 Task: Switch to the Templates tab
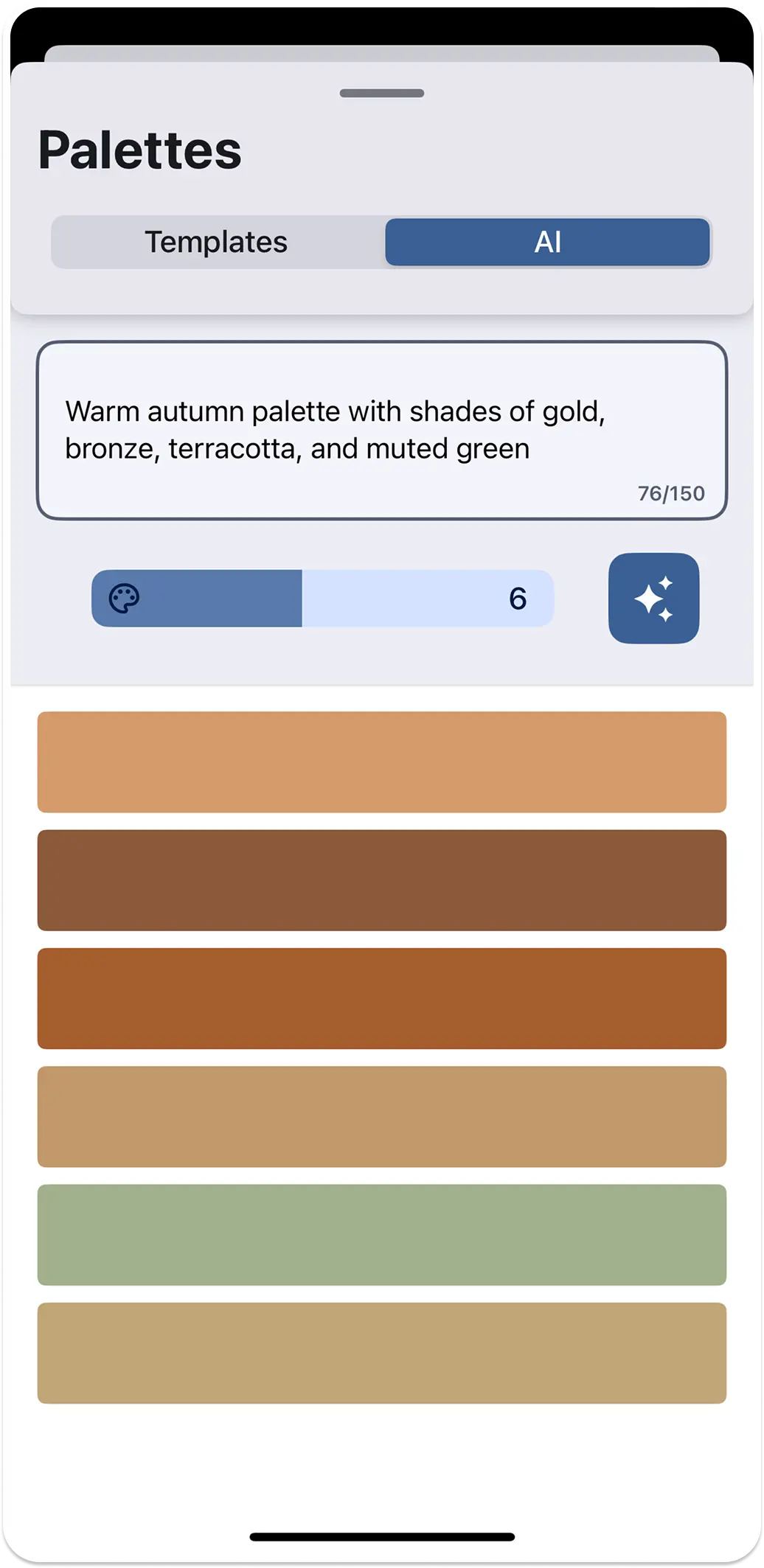pyautogui.click(x=217, y=242)
